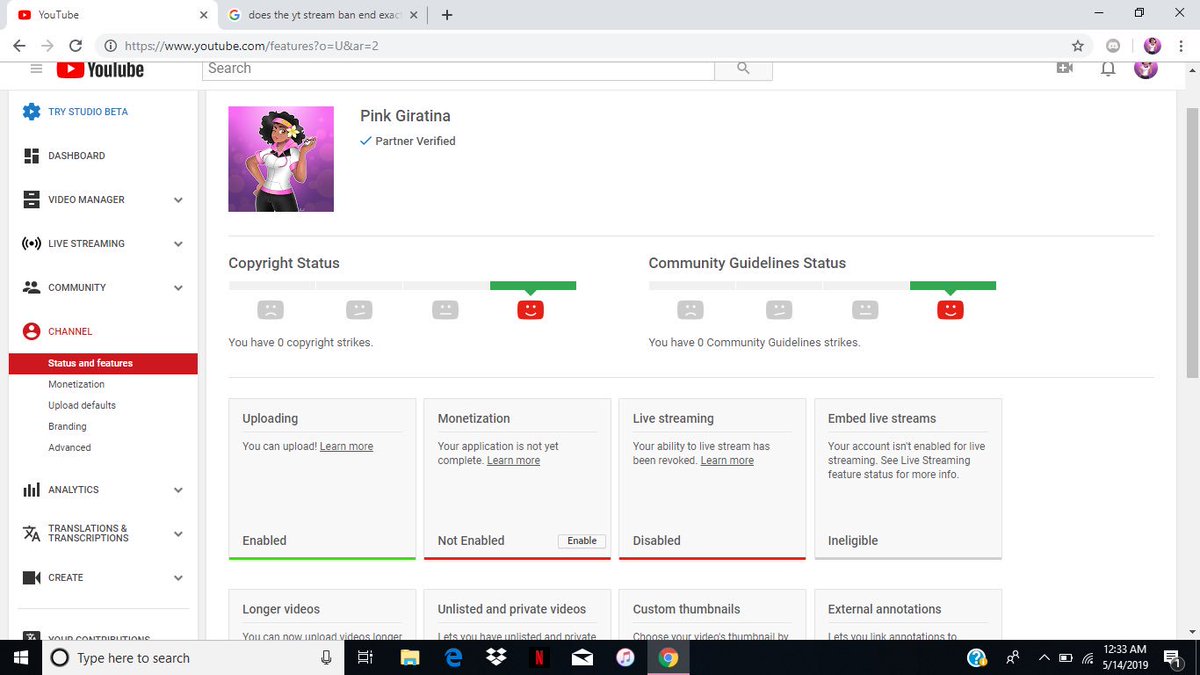
Task: Expand the Live Streaming section
Action: pos(178,244)
